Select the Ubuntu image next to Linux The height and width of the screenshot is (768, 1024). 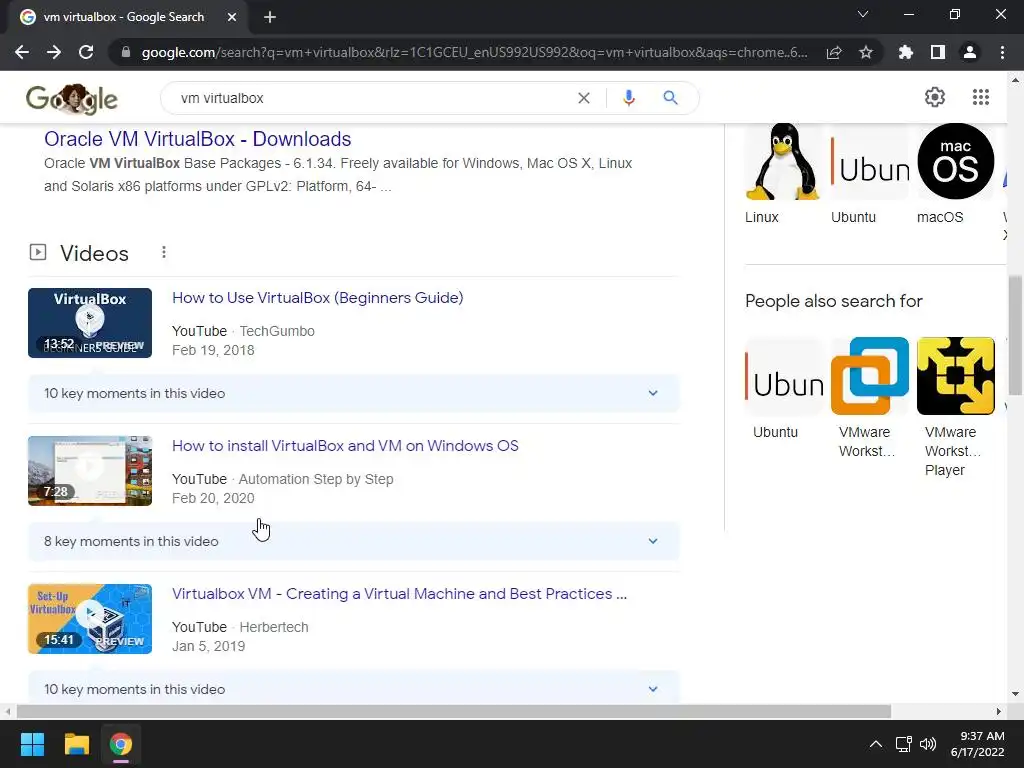click(869, 161)
